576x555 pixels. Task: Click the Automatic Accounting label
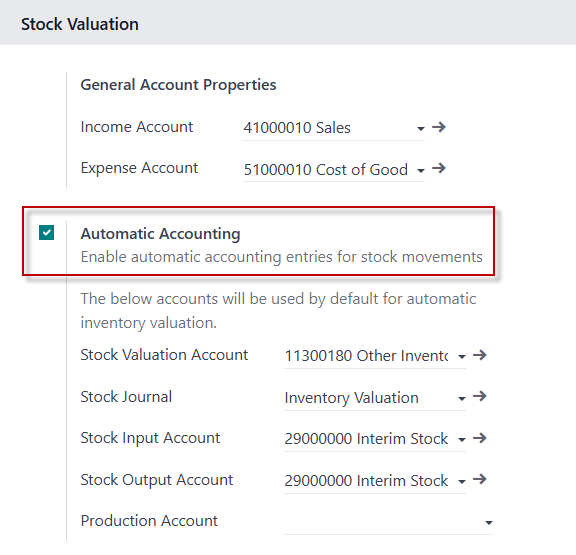pyautogui.click(x=160, y=234)
